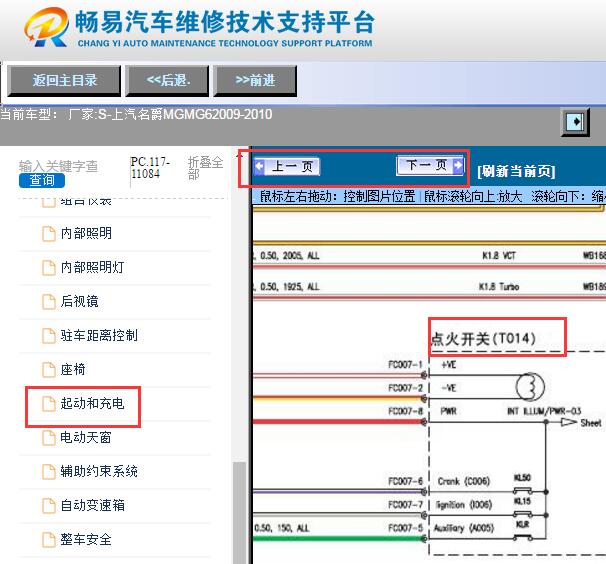Viewport: 606px width, 564px height.
Task: Click the document icon beside 驻车距离控制
Action: [x=49, y=336]
